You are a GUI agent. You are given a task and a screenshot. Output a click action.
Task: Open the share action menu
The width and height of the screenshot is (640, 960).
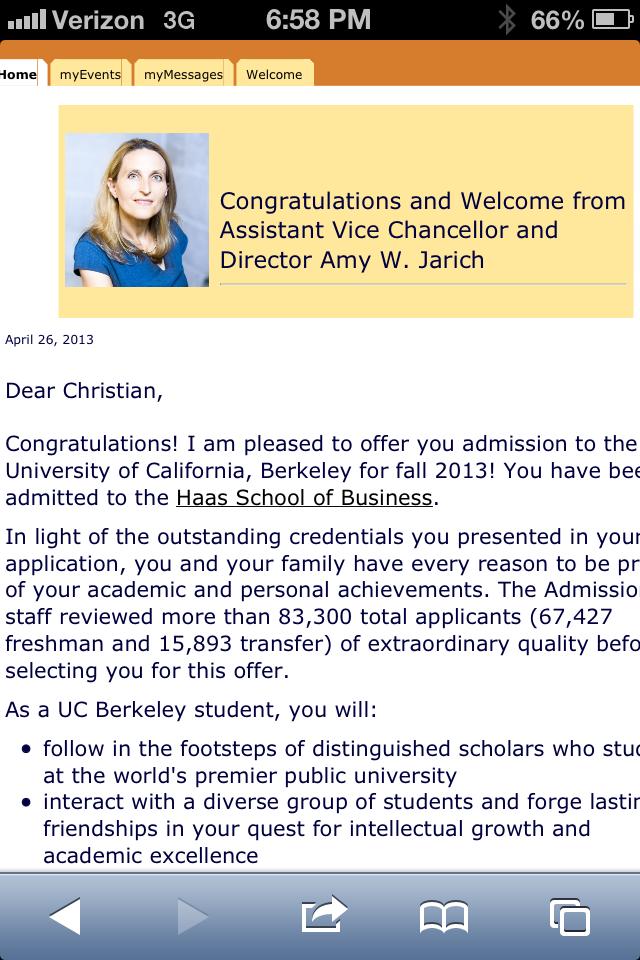tap(322, 914)
